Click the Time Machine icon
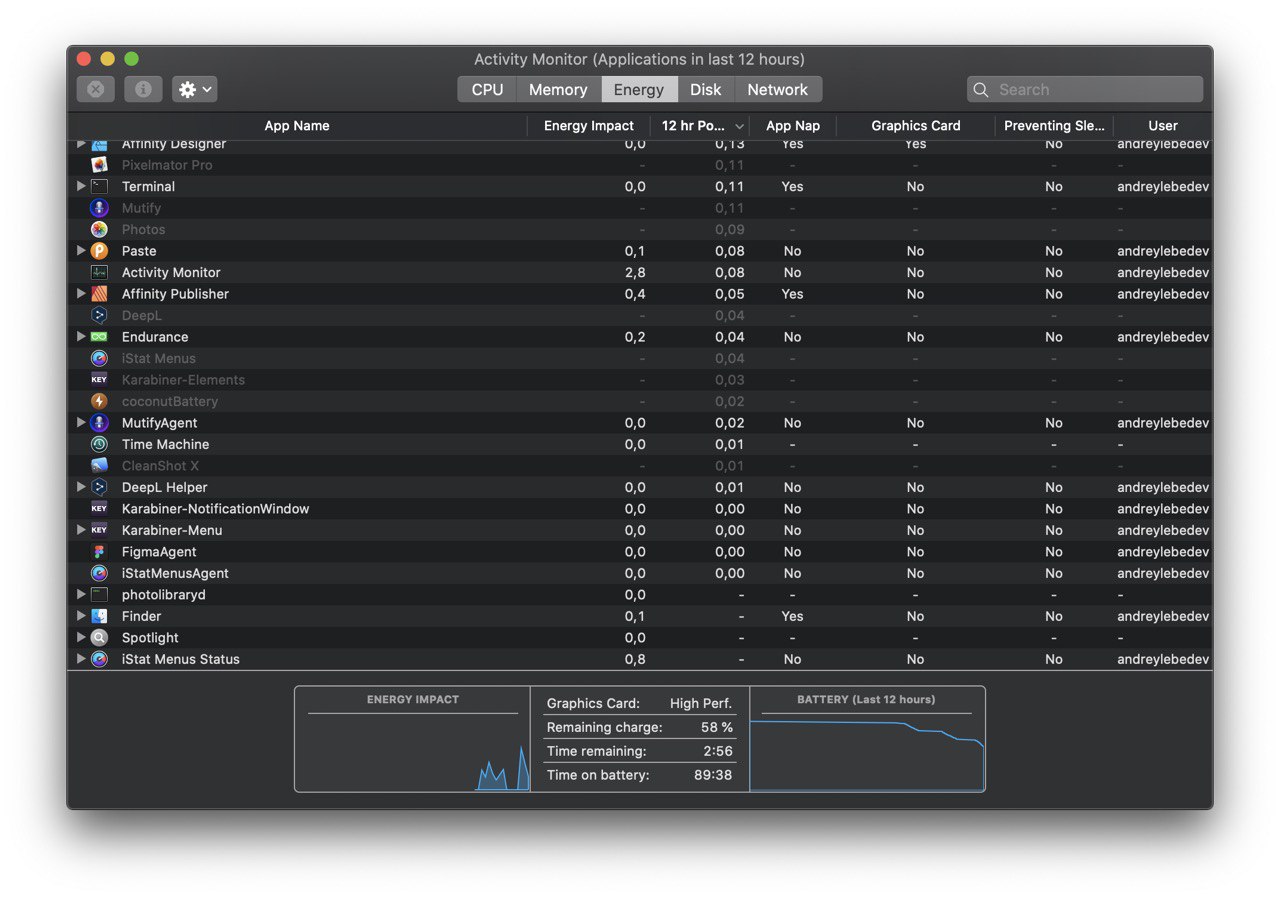 point(99,444)
